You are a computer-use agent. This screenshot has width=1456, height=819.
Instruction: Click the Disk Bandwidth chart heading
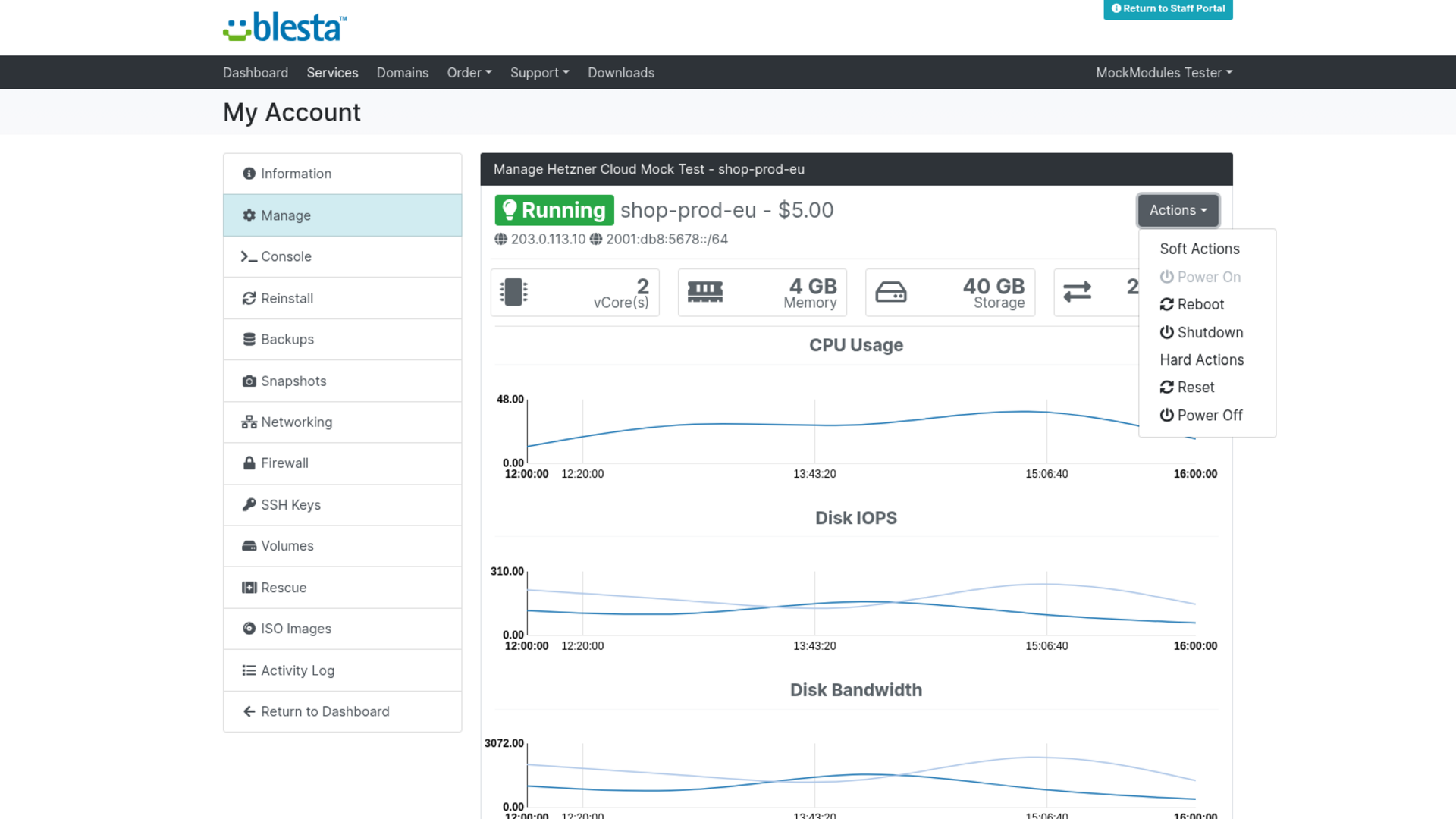[856, 690]
